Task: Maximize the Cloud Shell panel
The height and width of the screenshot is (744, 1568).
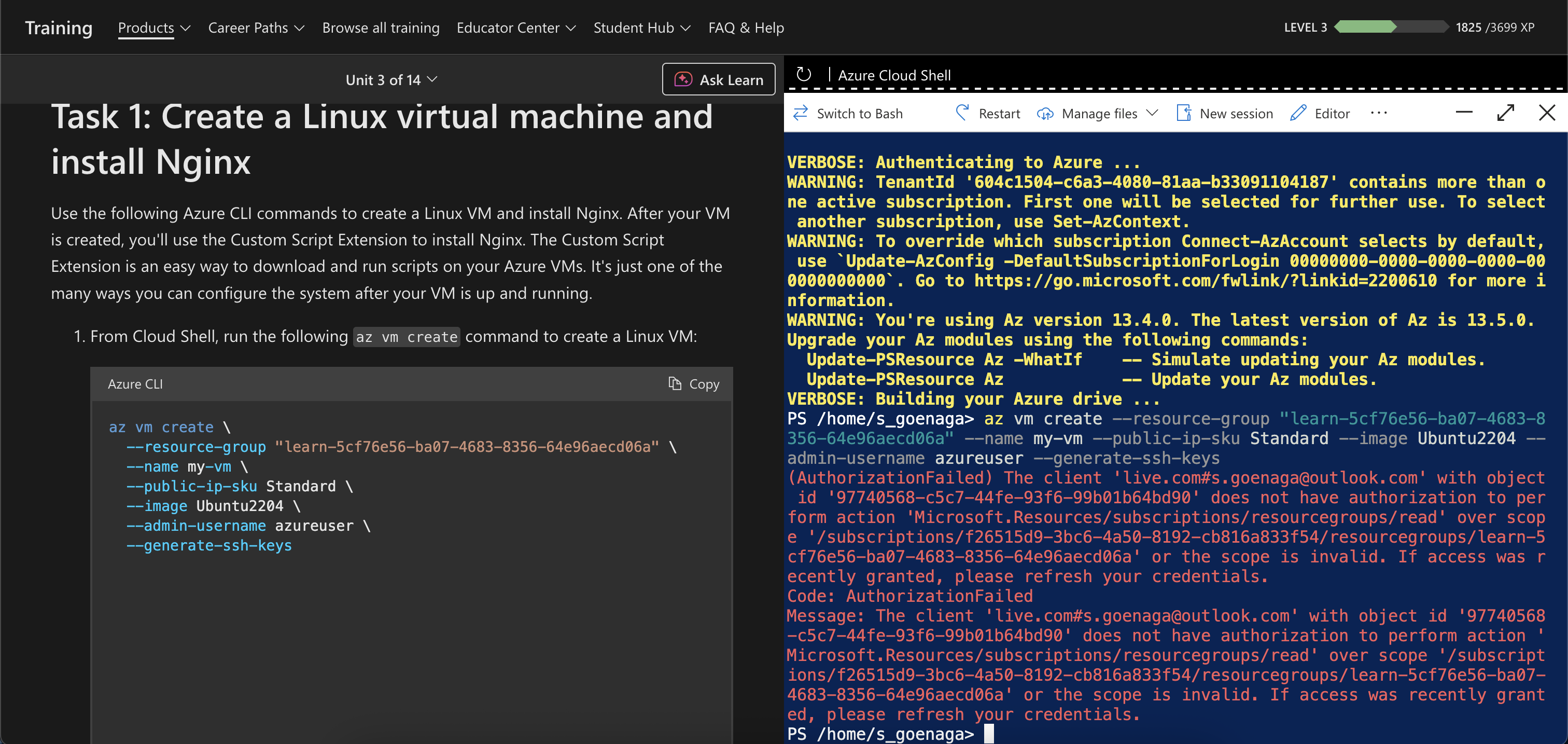Action: [x=1505, y=113]
